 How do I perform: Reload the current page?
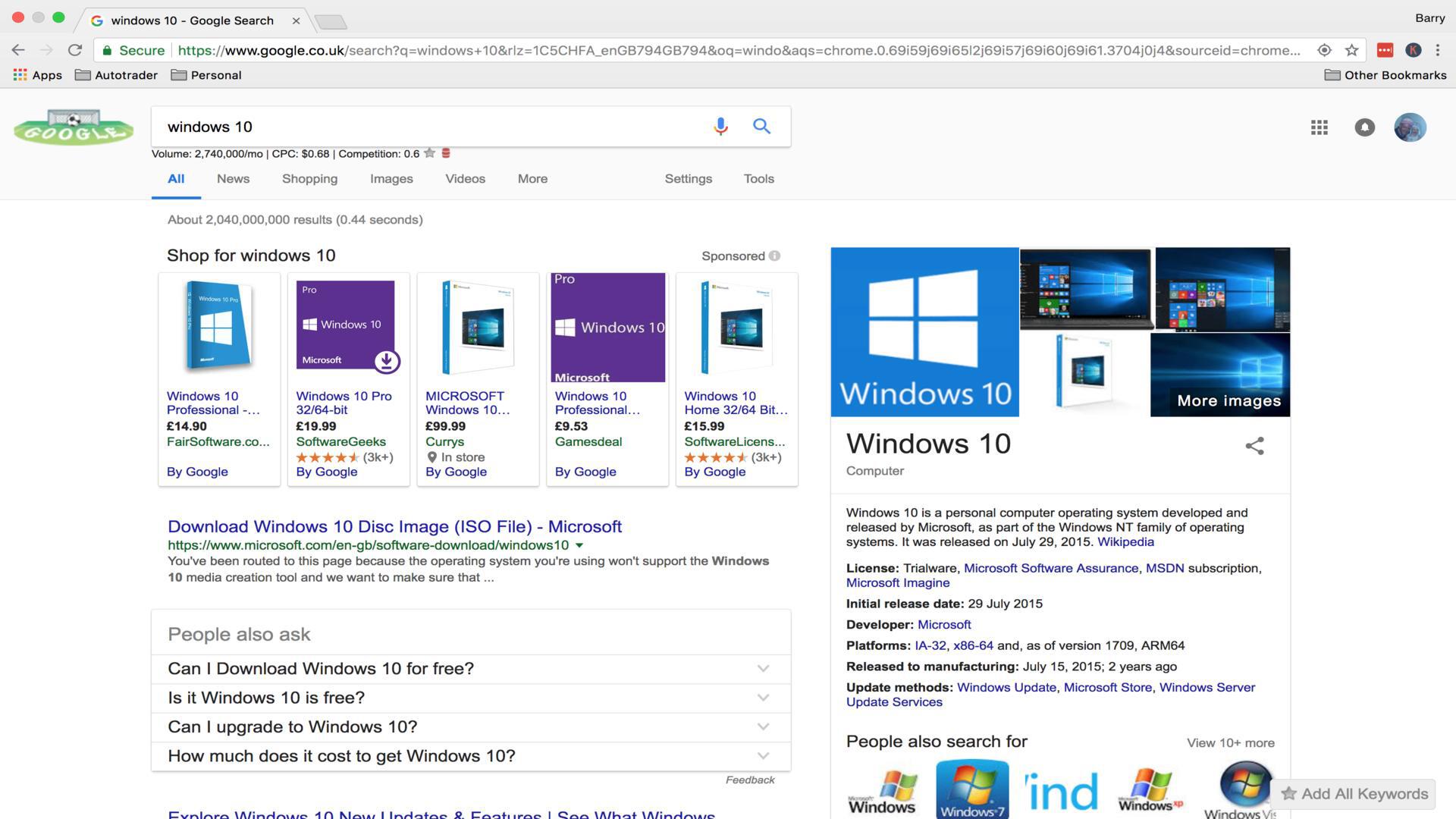coord(74,50)
